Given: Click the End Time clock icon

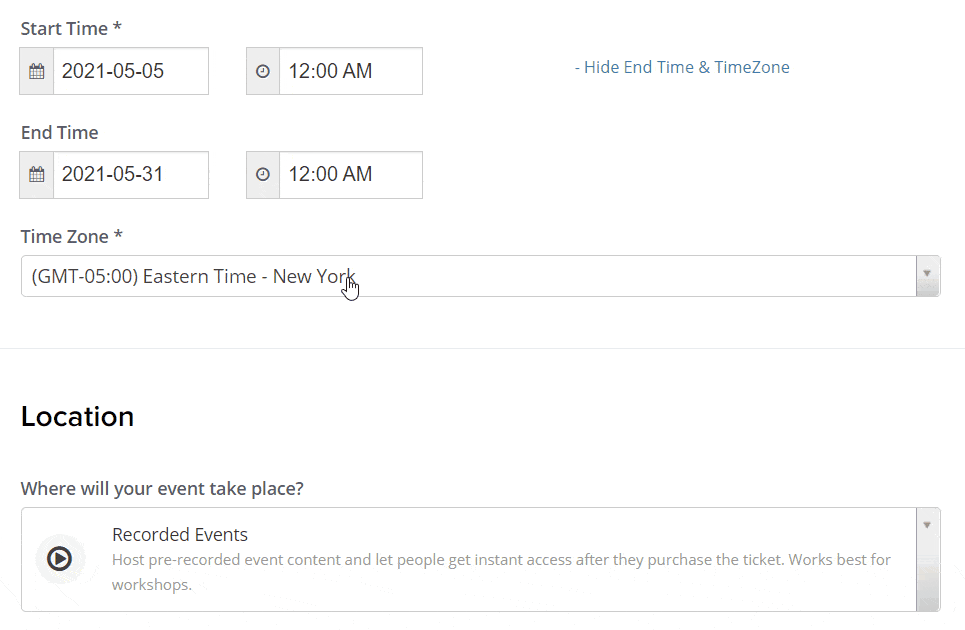Looking at the screenshot, I should [x=263, y=175].
